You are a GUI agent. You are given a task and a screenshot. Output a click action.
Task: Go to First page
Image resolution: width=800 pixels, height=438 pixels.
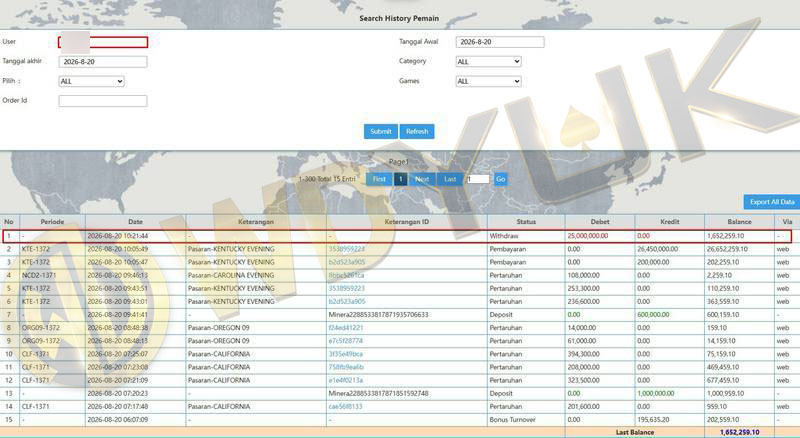coord(379,179)
